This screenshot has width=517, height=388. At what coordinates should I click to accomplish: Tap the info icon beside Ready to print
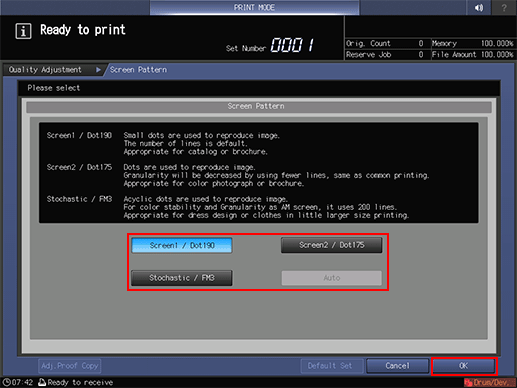click(x=23, y=31)
